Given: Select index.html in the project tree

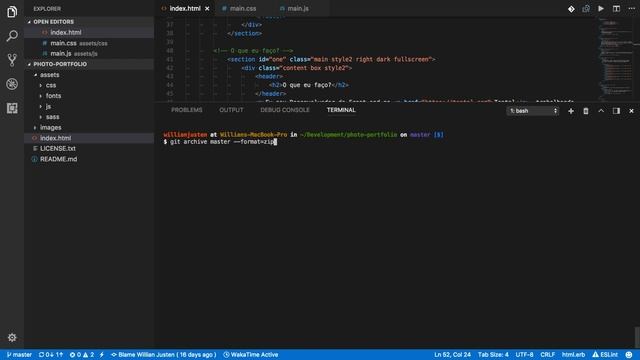Looking at the screenshot, I should point(89,138).
